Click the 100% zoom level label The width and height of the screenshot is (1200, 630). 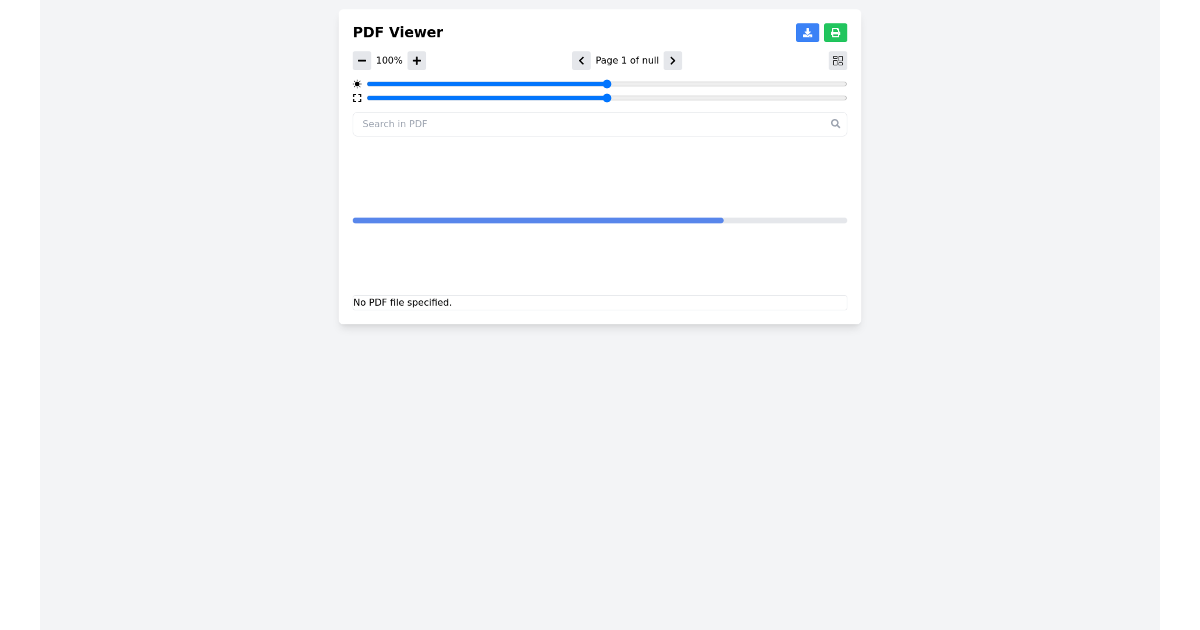click(x=389, y=60)
